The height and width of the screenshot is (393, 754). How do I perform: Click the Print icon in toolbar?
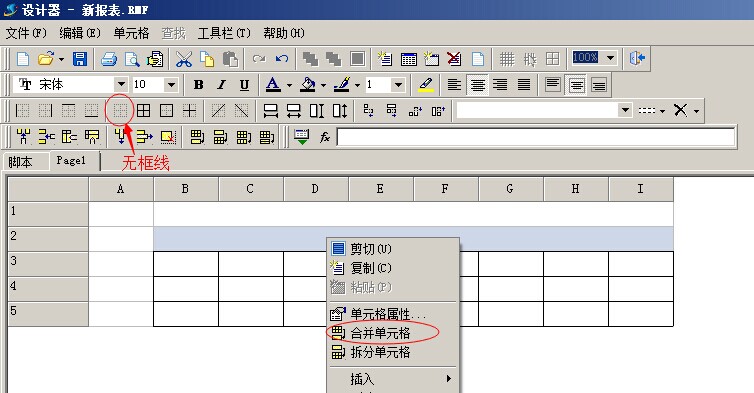point(109,59)
